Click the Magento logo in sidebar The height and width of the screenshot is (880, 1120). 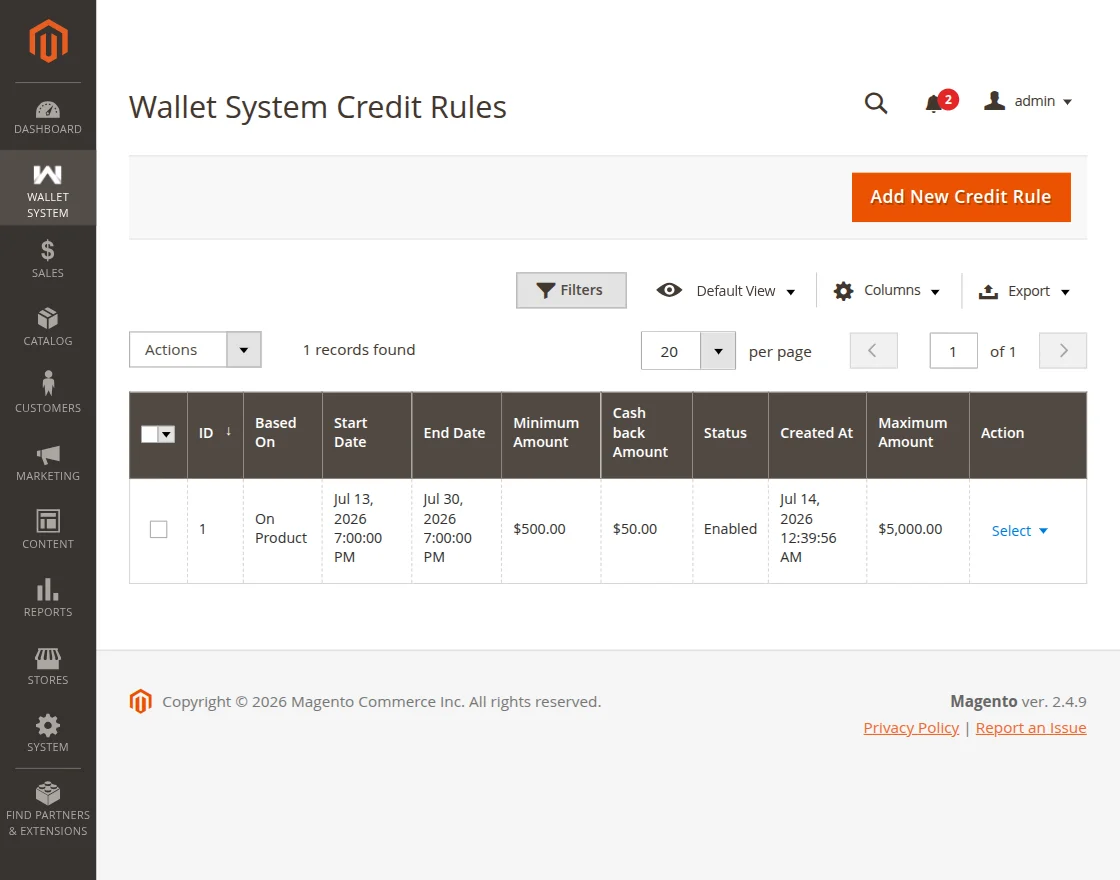[x=48, y=41]
